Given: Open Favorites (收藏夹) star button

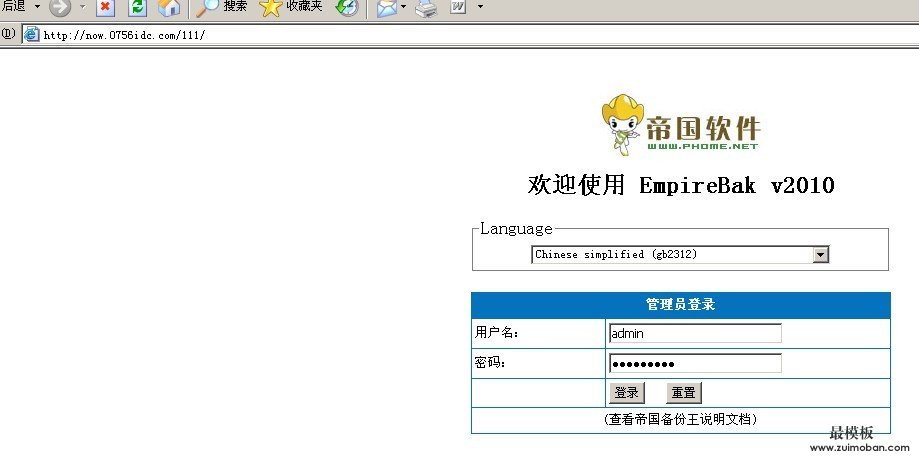Looking at the screenshot, I should (x=291, y=8).
